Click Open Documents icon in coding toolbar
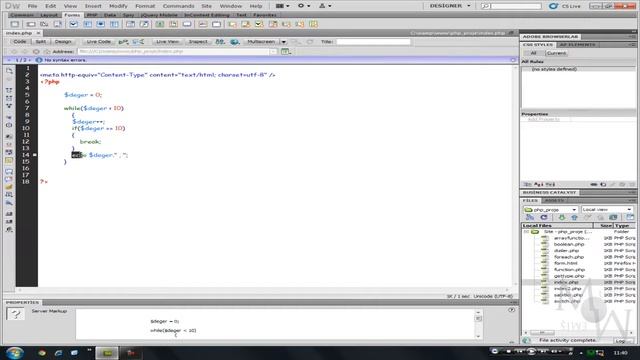640x360 pixels. [x=9, y=71]
